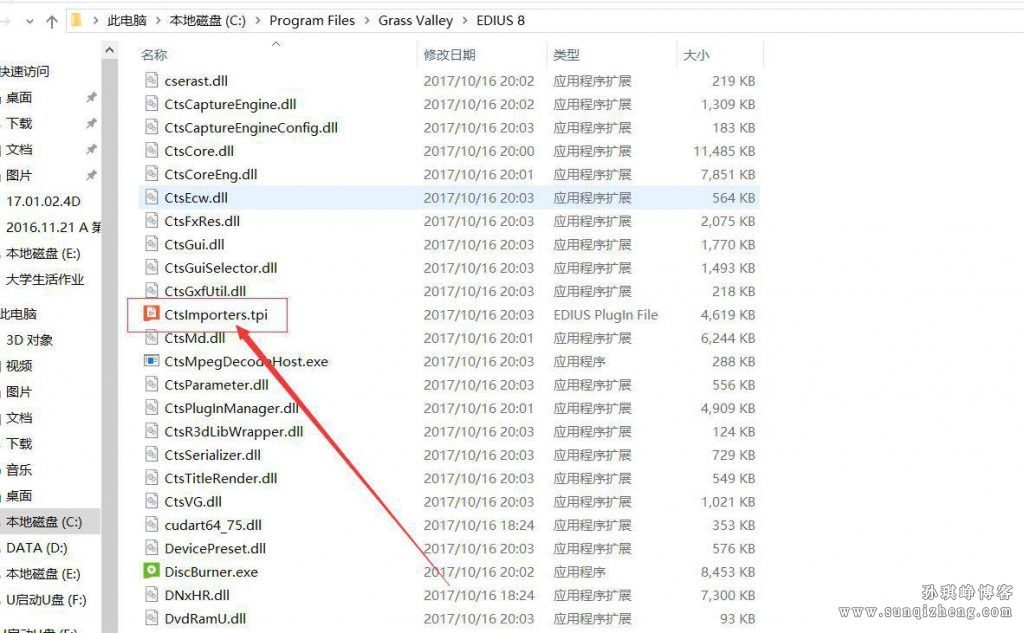This screenshot has height=633, width=1024.
Task: Click the folder icon in address bar
Action: click(x=77, y=20)
